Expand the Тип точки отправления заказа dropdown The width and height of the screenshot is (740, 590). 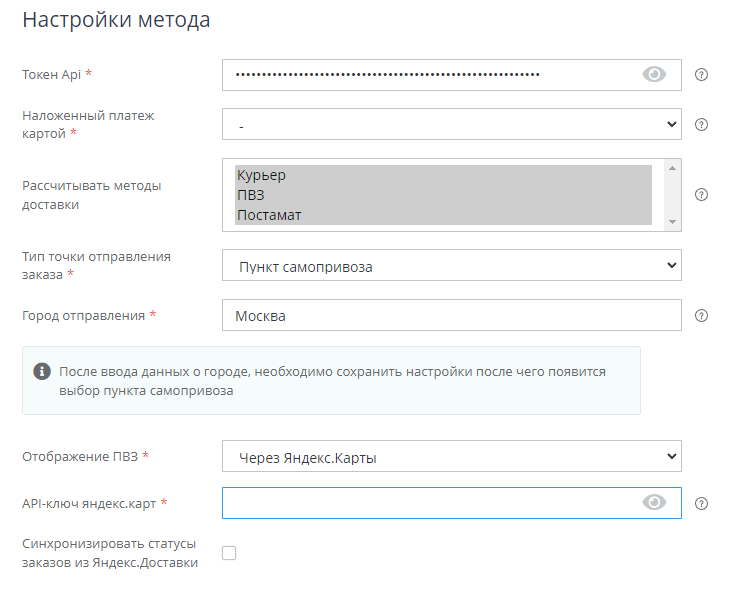click(x=451, y=265)
